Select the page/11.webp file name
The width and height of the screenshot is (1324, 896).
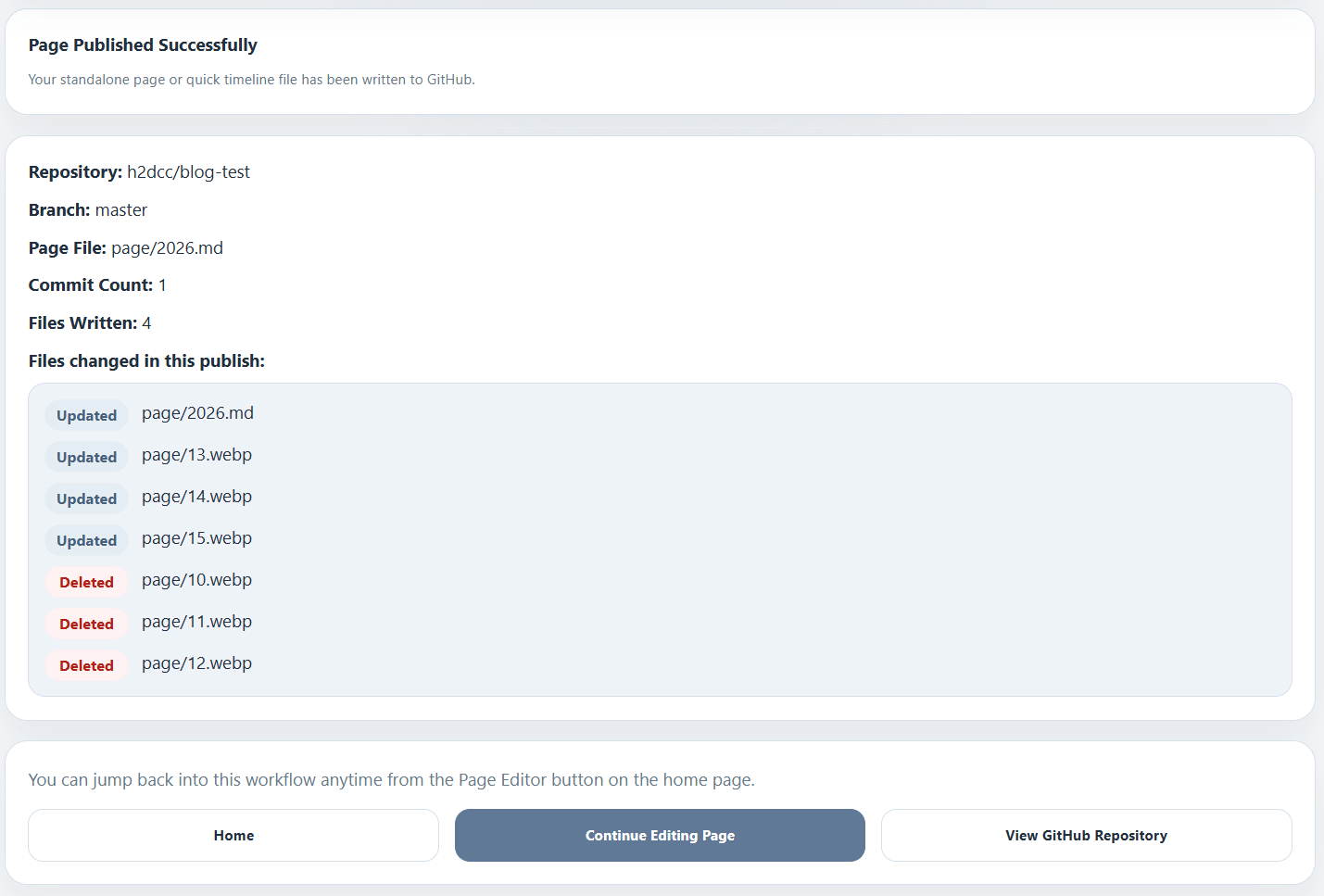[x=196, y=622]
